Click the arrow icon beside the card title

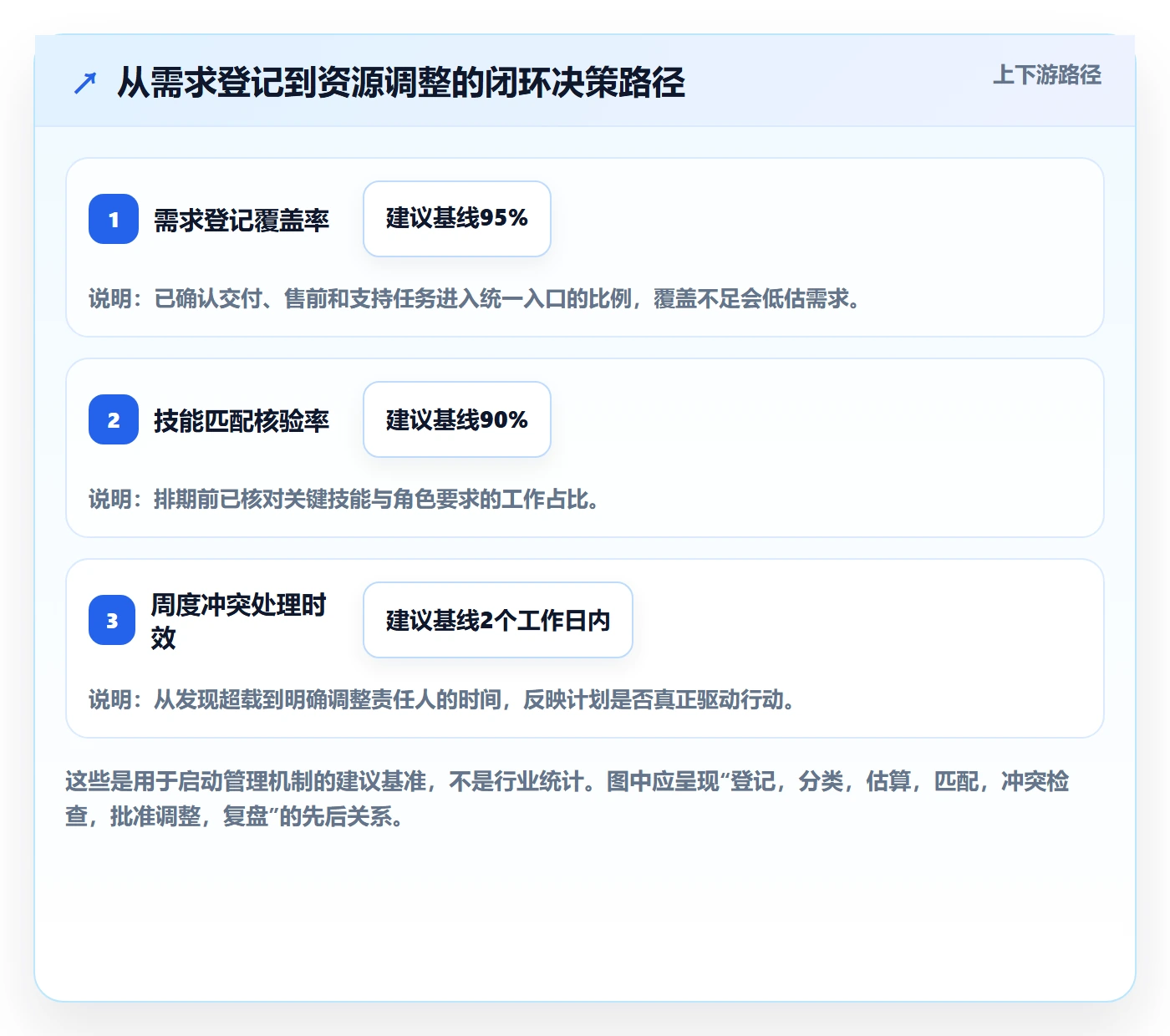(85, 84)
